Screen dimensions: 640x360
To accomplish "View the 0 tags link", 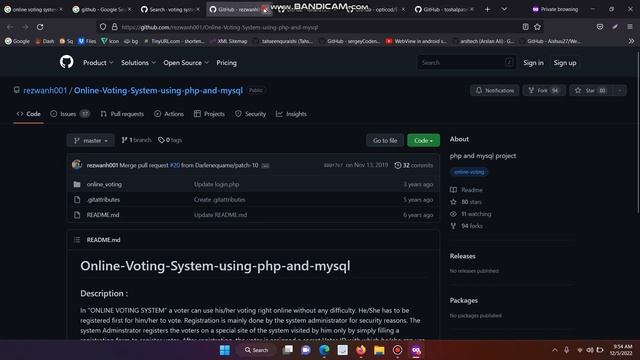I will [170, 140].
